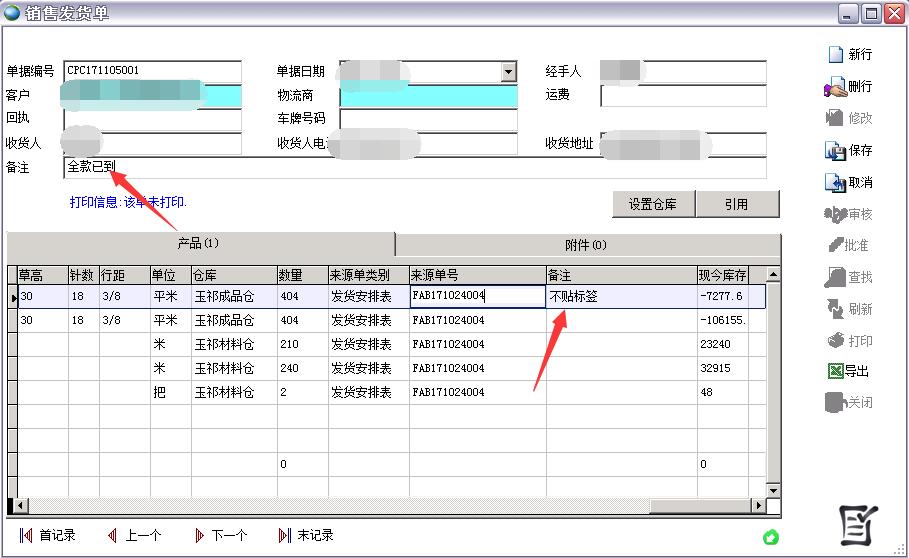Switch to the 附件(0) tab
The width and height of the screenshot is (909, 558).
tap(586, 245)
